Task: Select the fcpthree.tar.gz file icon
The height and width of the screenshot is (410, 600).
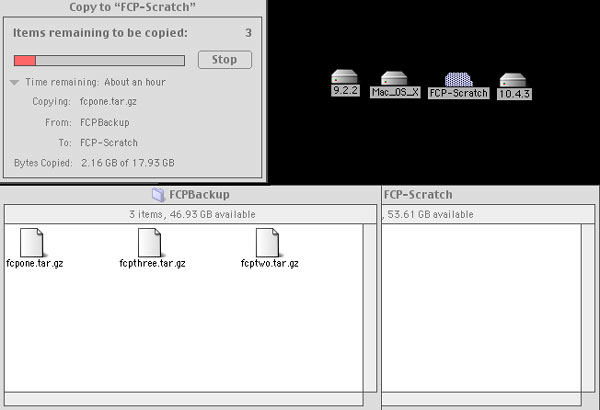Action: [150, 242]
